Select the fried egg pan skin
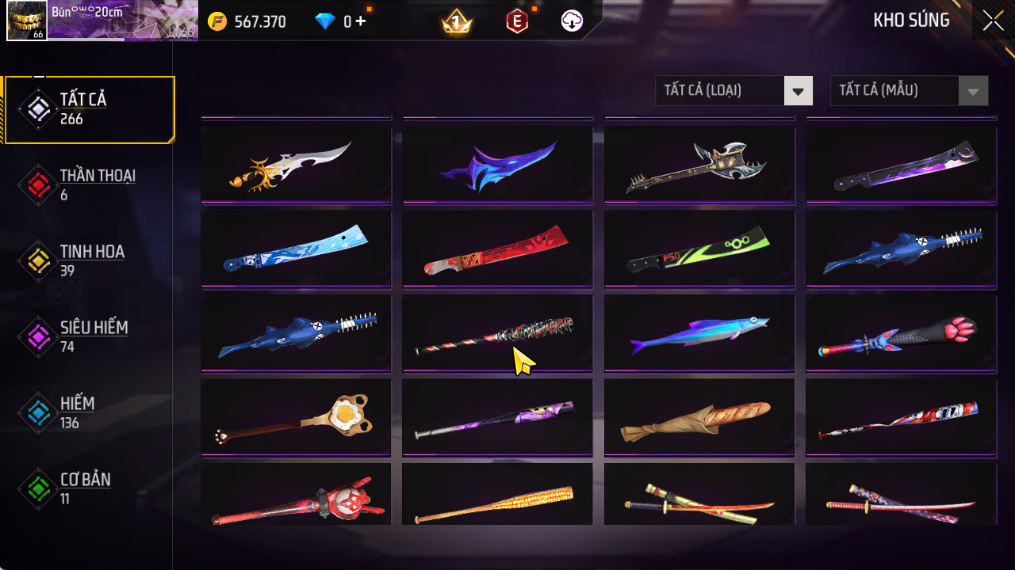The image size is (1015, 570). 296,417
